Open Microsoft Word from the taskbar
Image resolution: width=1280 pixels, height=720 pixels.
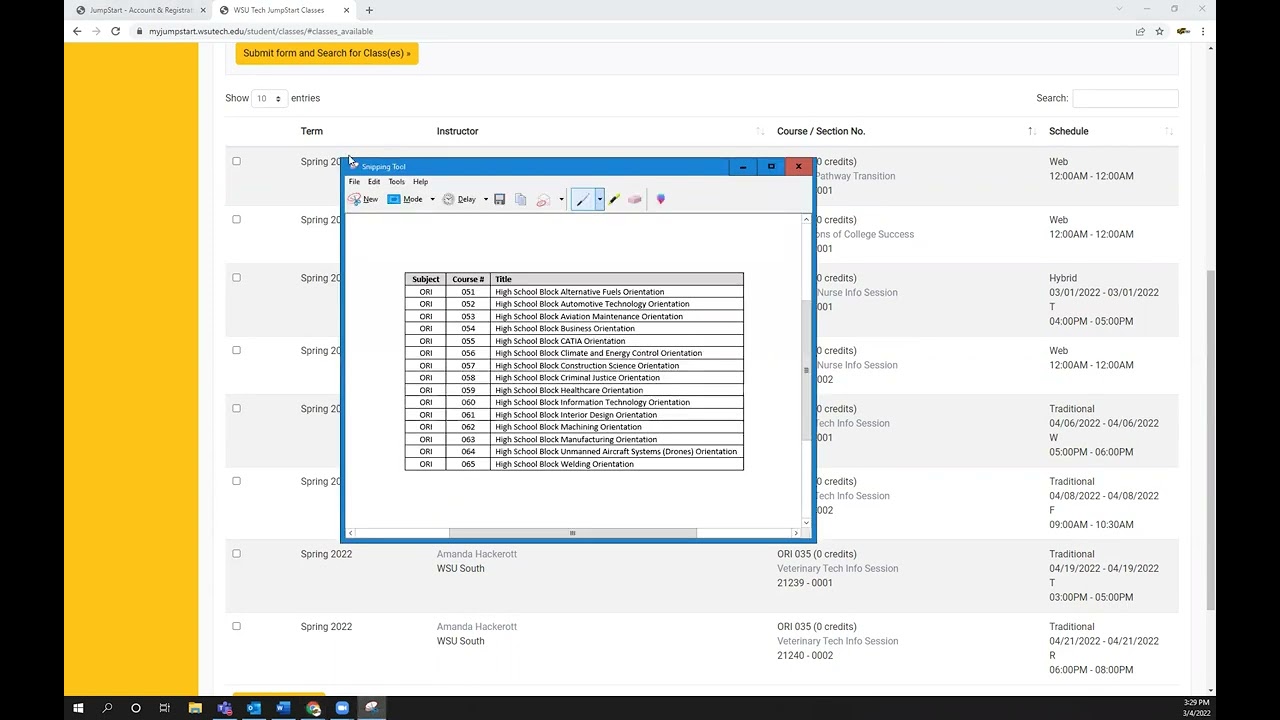283,708
